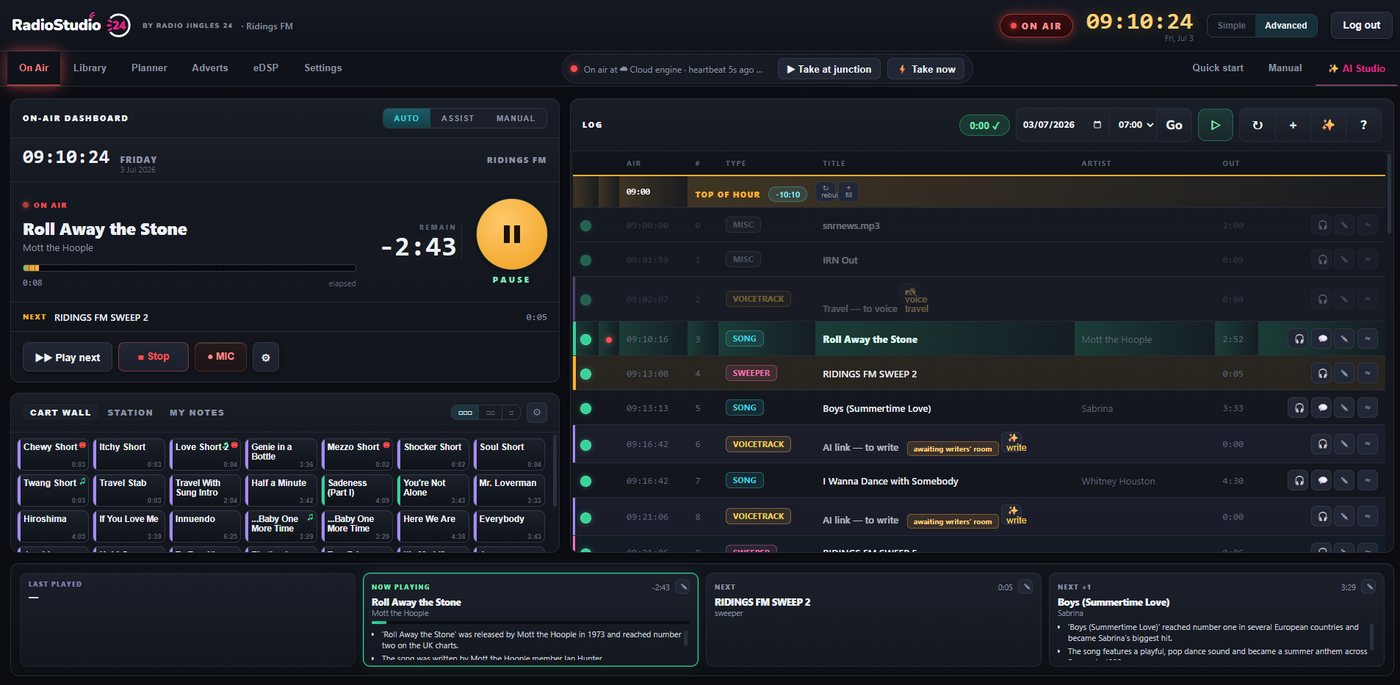Click AI write icon on voicetrack row 6
The height and width of the screenshot is (685, 1400).
coord(1016,443)
